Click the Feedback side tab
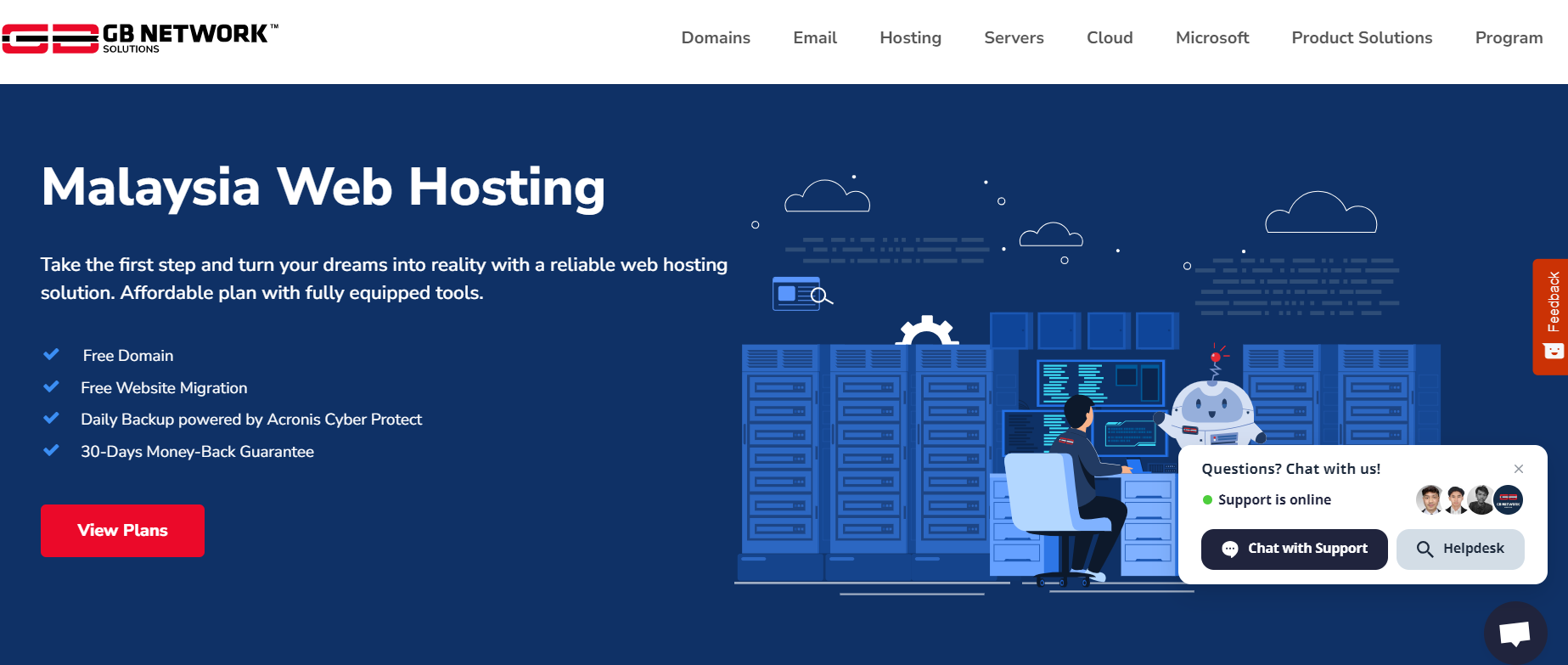The image size is (1568, 665). [x=1551, y=316]
